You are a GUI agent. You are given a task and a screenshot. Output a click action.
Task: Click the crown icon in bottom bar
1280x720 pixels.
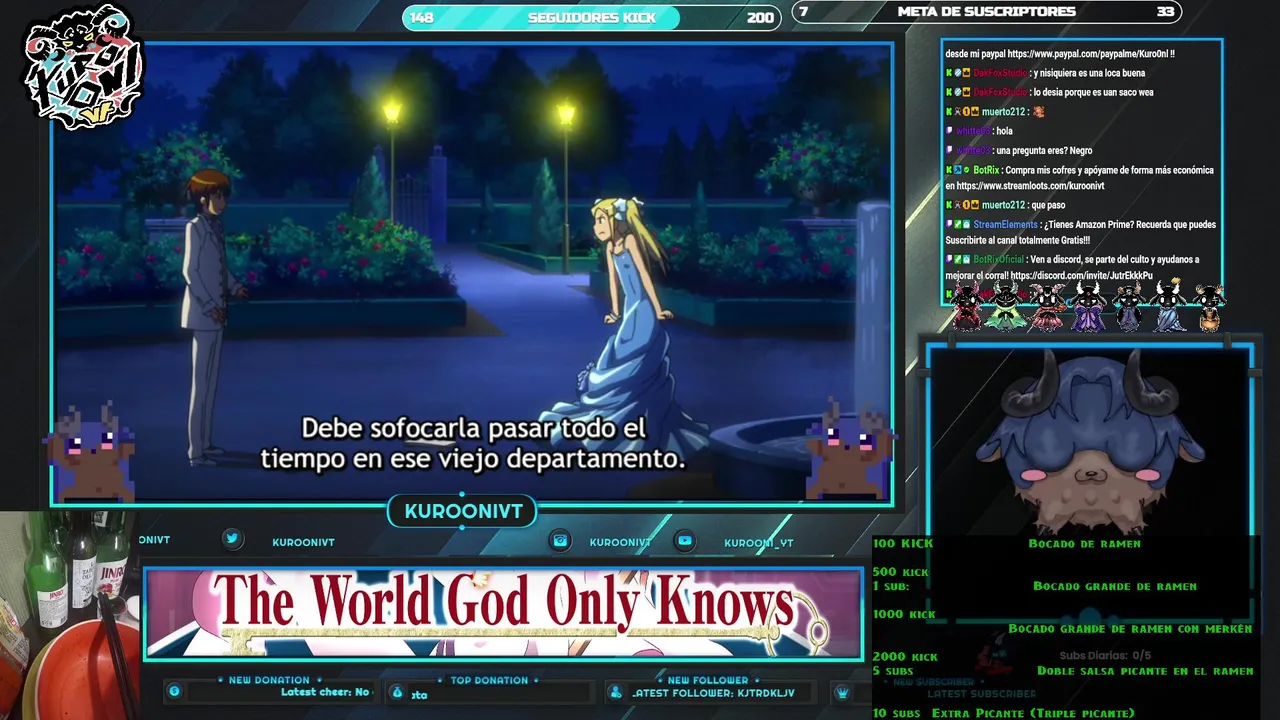[842, 692]
